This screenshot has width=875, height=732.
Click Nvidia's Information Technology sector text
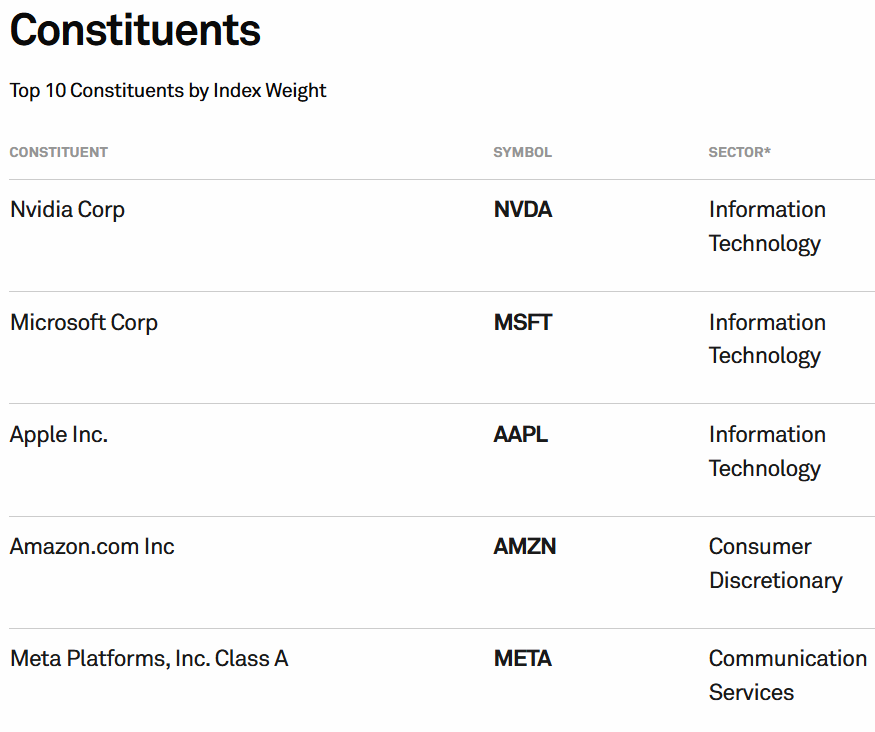click(x=767, y=227)
